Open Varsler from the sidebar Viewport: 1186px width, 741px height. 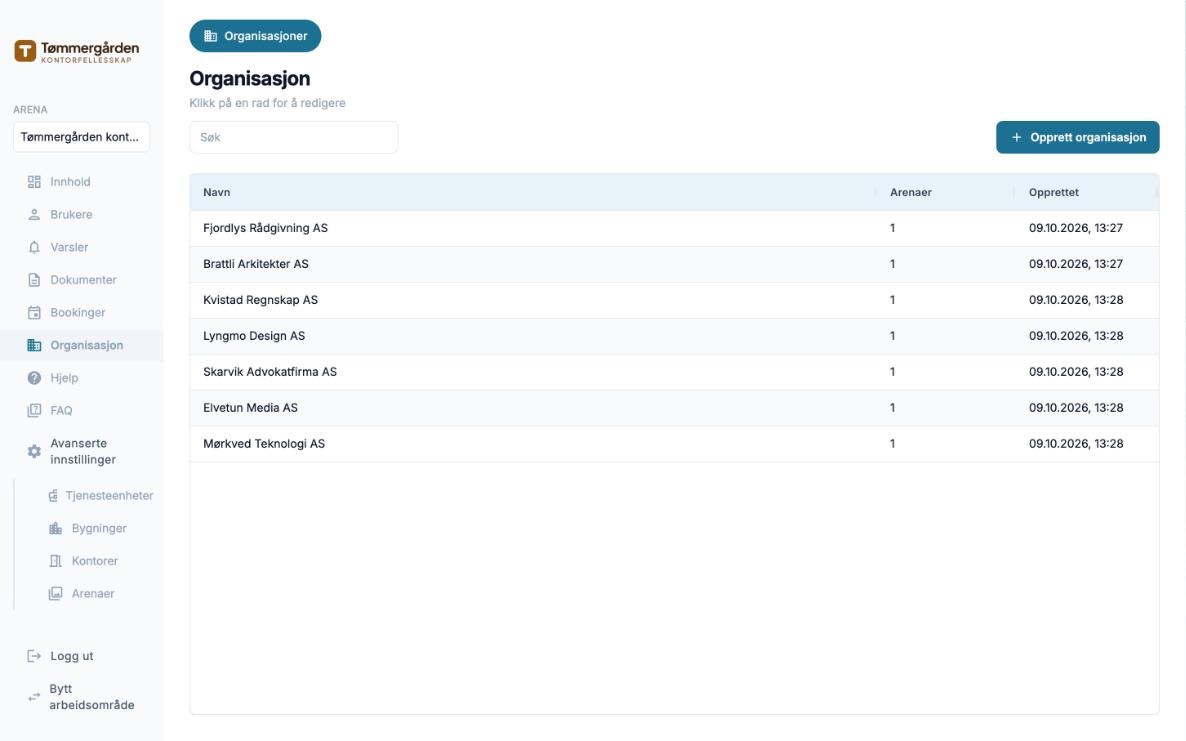coord(82,247)
